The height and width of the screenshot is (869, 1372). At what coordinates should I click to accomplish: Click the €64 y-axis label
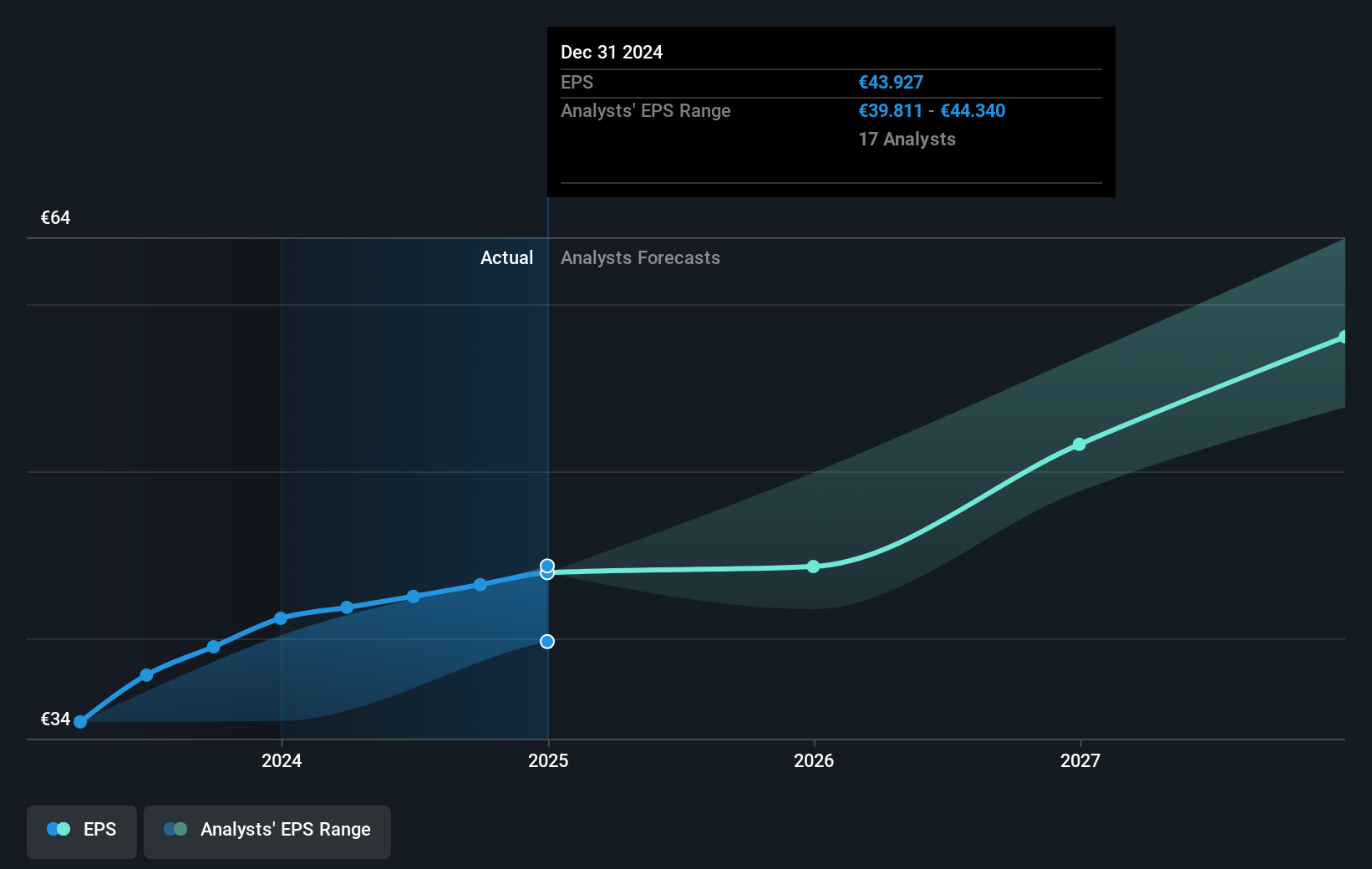(x=56, y=218)
